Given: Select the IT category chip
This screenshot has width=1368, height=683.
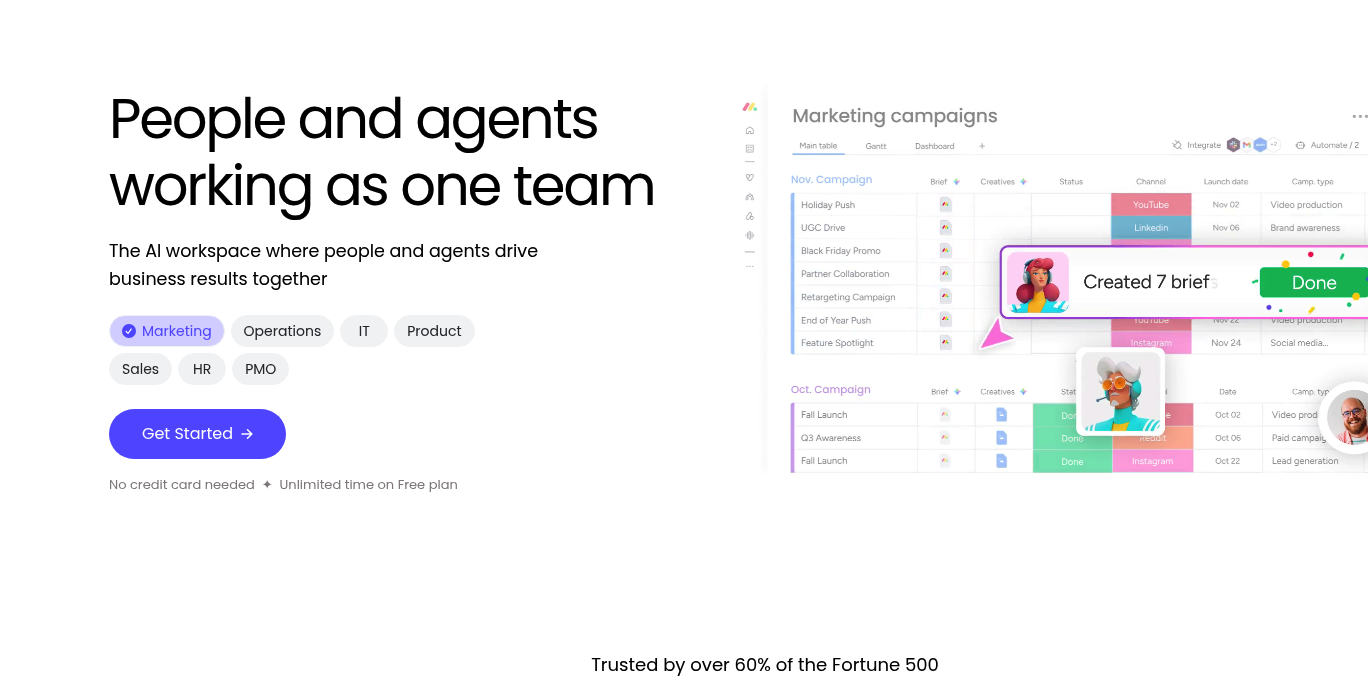Looking at the screenshot, I should pyautogui.click(x=364, y=331).
